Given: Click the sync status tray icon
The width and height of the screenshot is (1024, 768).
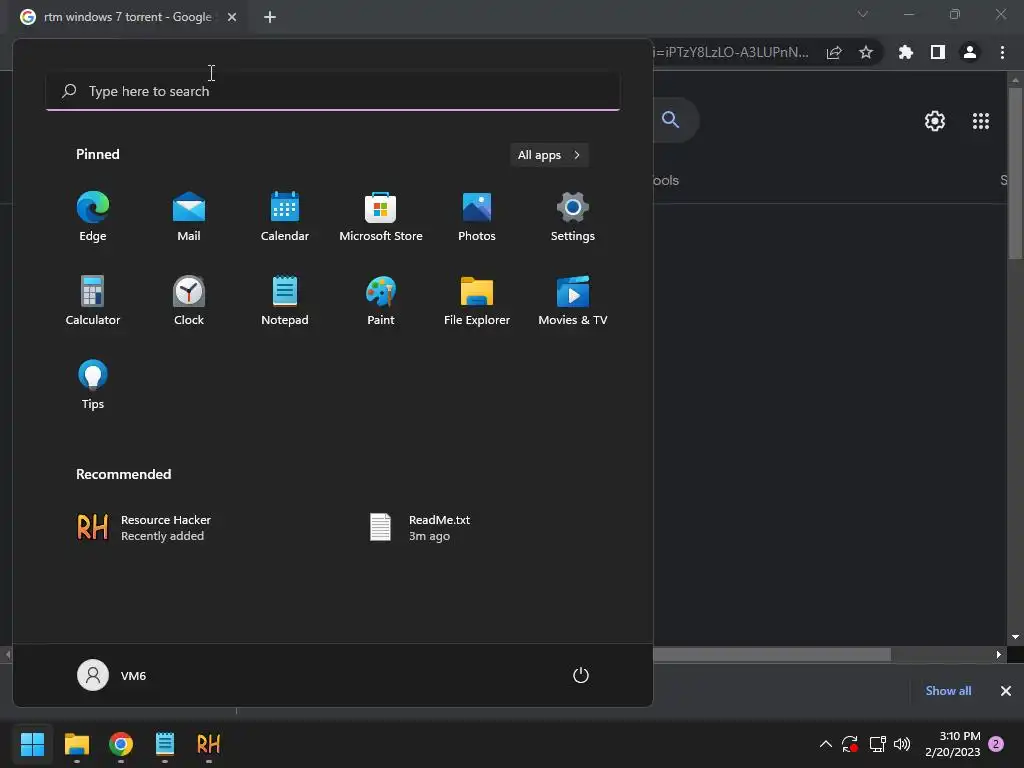Looking at the screenshot, I should click(x=850, y=744).
